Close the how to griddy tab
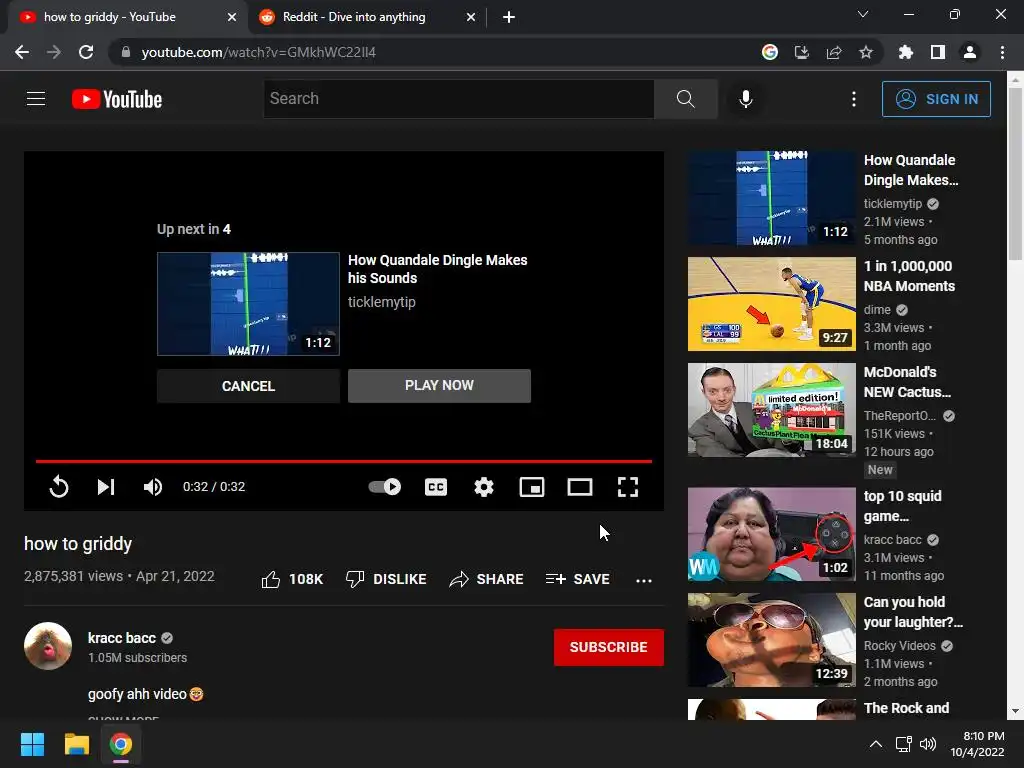The height and width of the screenshot is (768, 1024). point(232,18)
